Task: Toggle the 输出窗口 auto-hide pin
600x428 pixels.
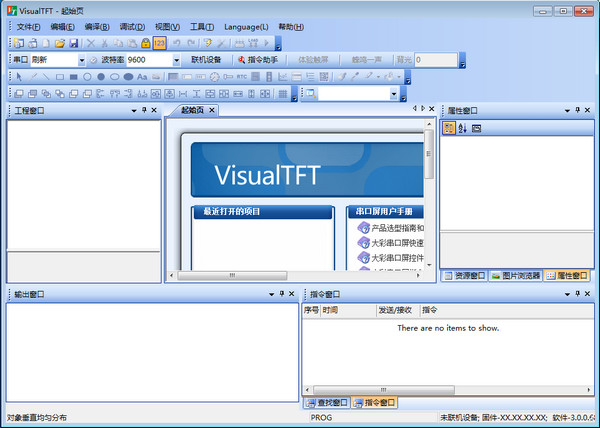Action: [x=282, y=294]
